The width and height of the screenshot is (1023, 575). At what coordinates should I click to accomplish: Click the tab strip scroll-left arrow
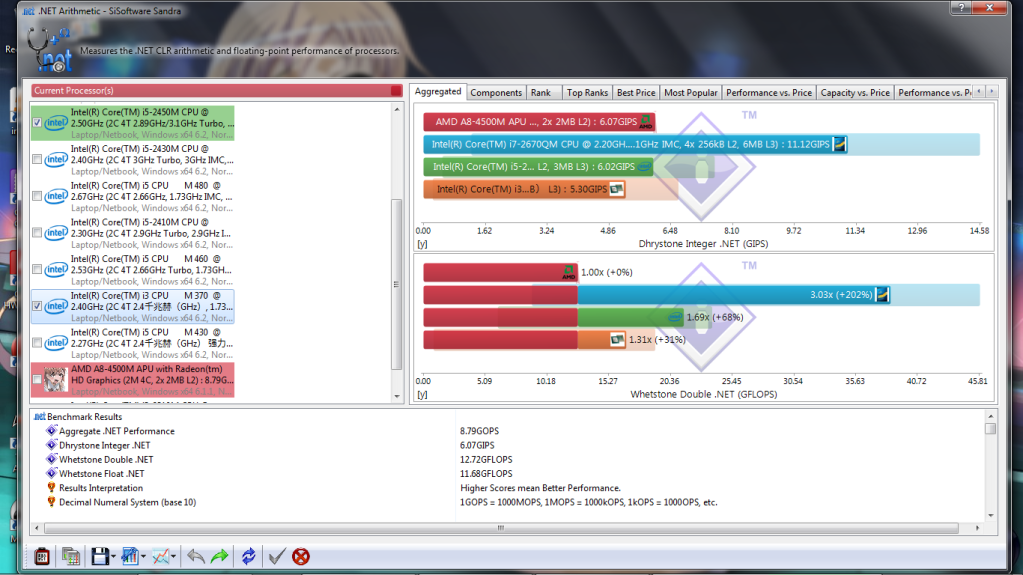[979, 92]
